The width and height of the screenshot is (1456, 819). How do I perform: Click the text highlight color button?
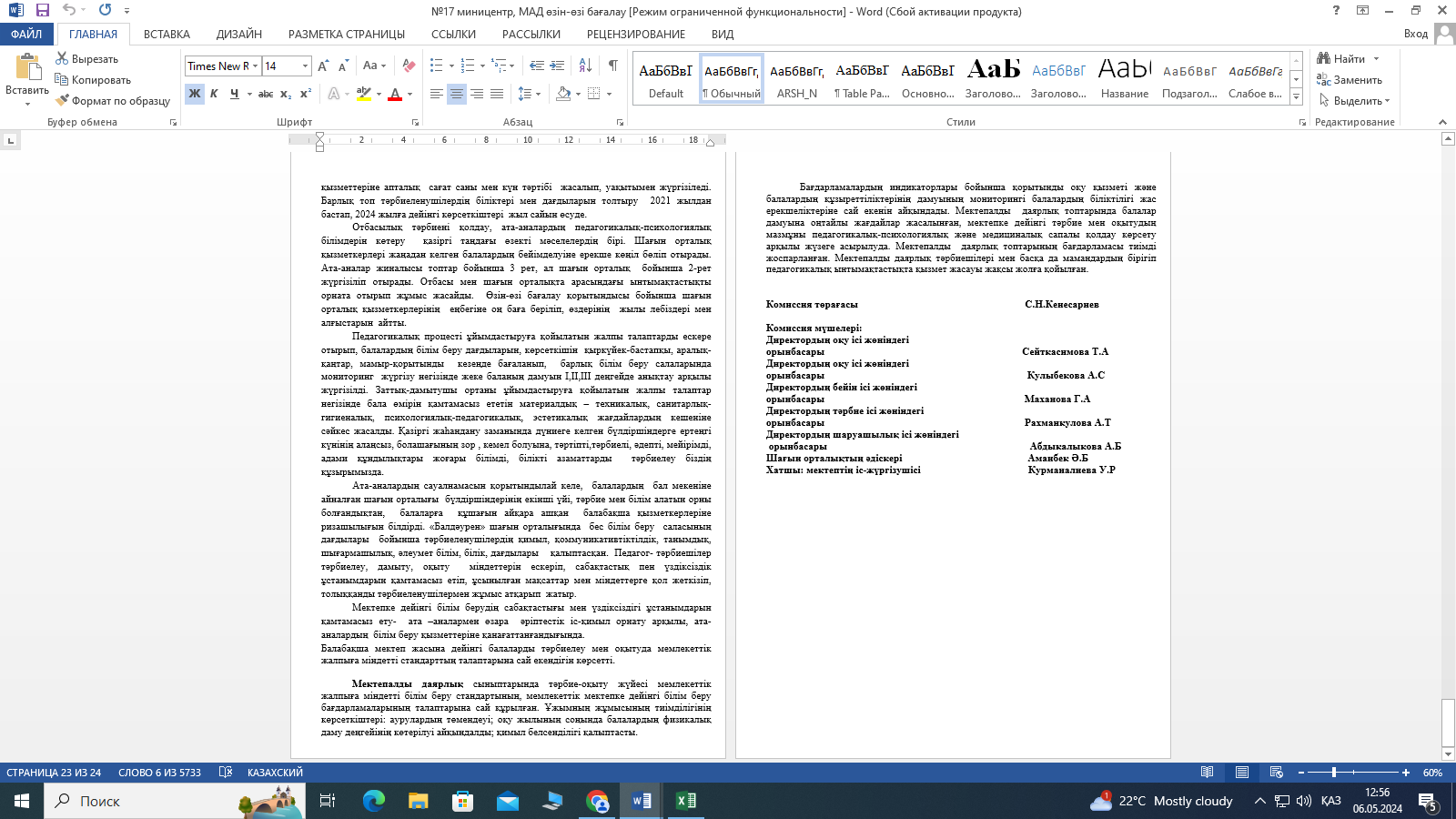pyautogui.click(x=364, y=94)
